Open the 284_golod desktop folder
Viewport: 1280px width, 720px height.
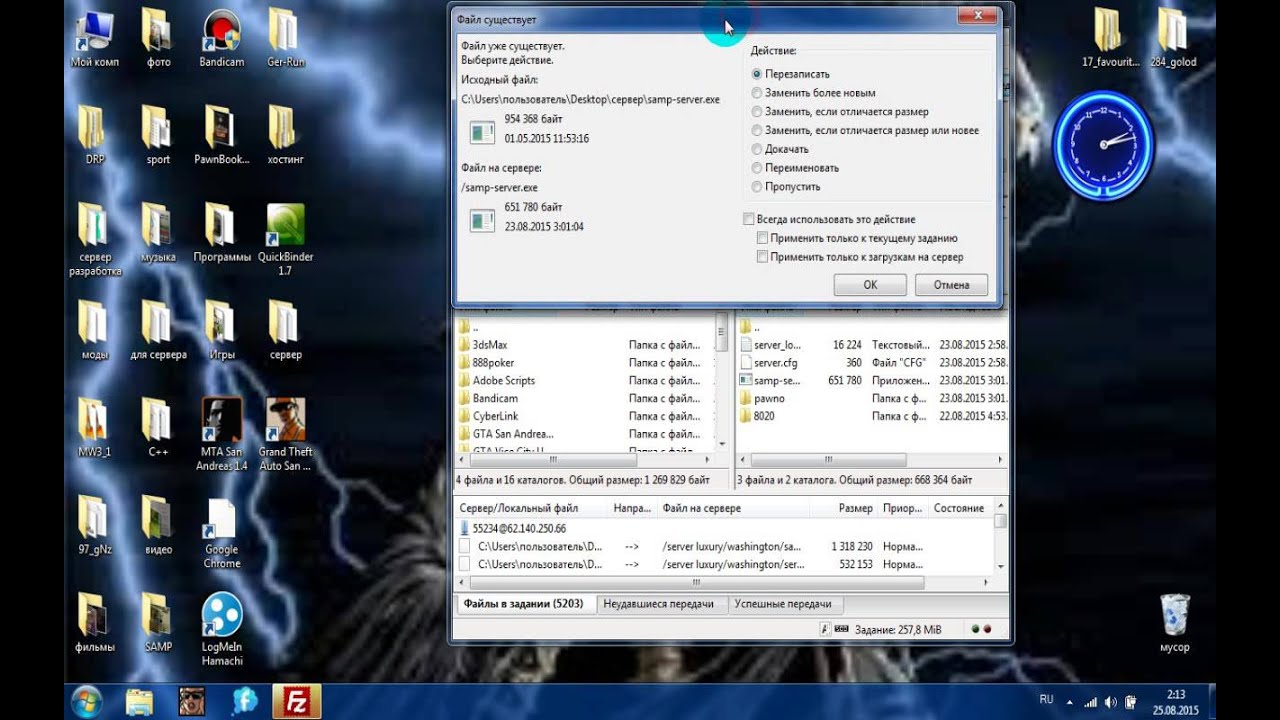pyautogui.click(x=1173, y=39)
